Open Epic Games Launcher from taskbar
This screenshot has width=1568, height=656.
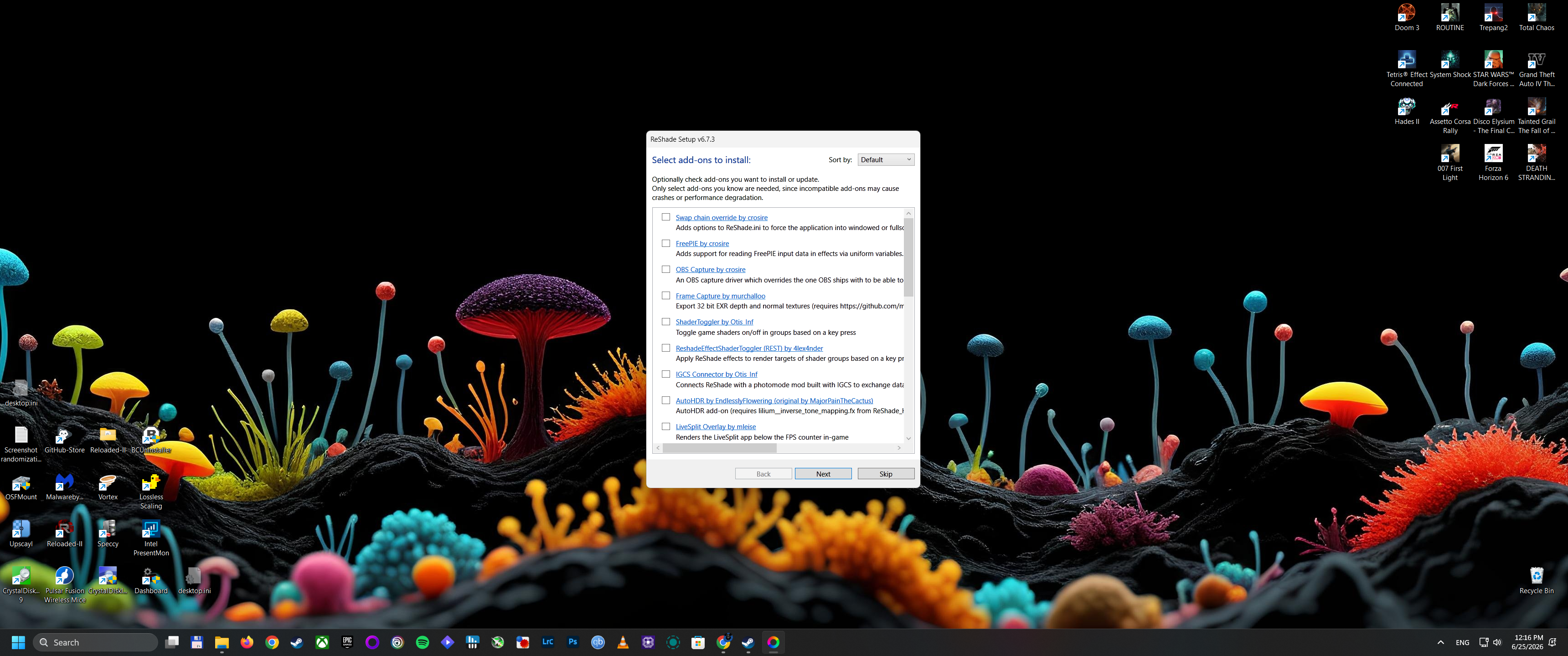tap(347, 642)
